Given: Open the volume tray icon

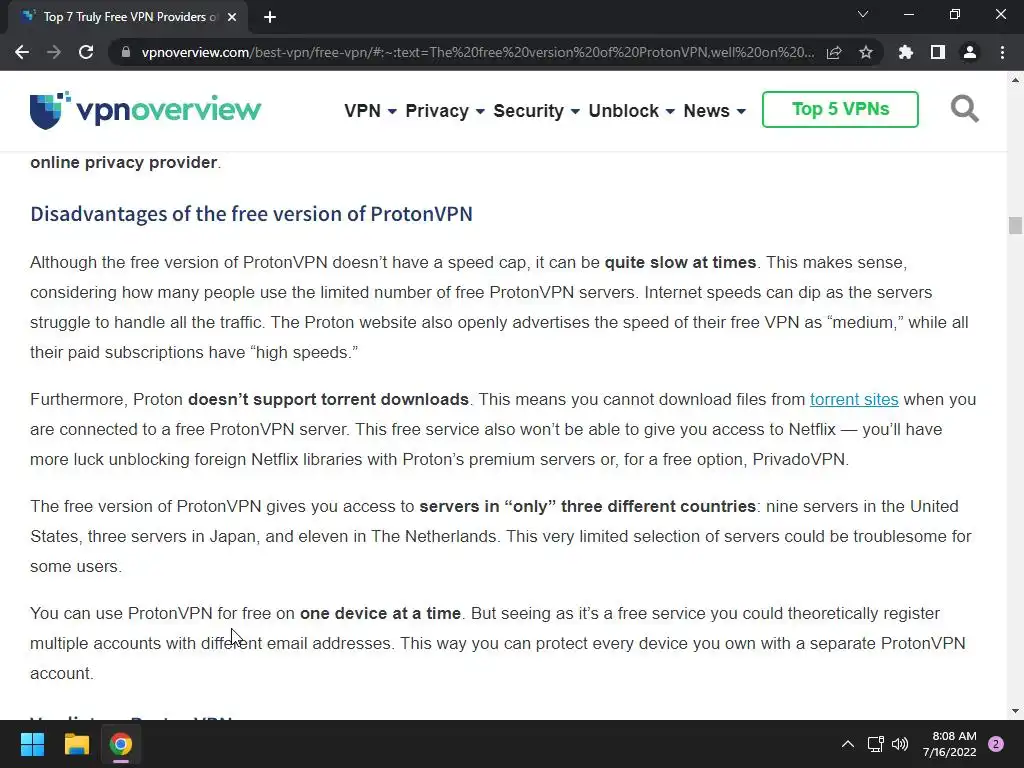Looking at the screenshot, I should point(900,744).
